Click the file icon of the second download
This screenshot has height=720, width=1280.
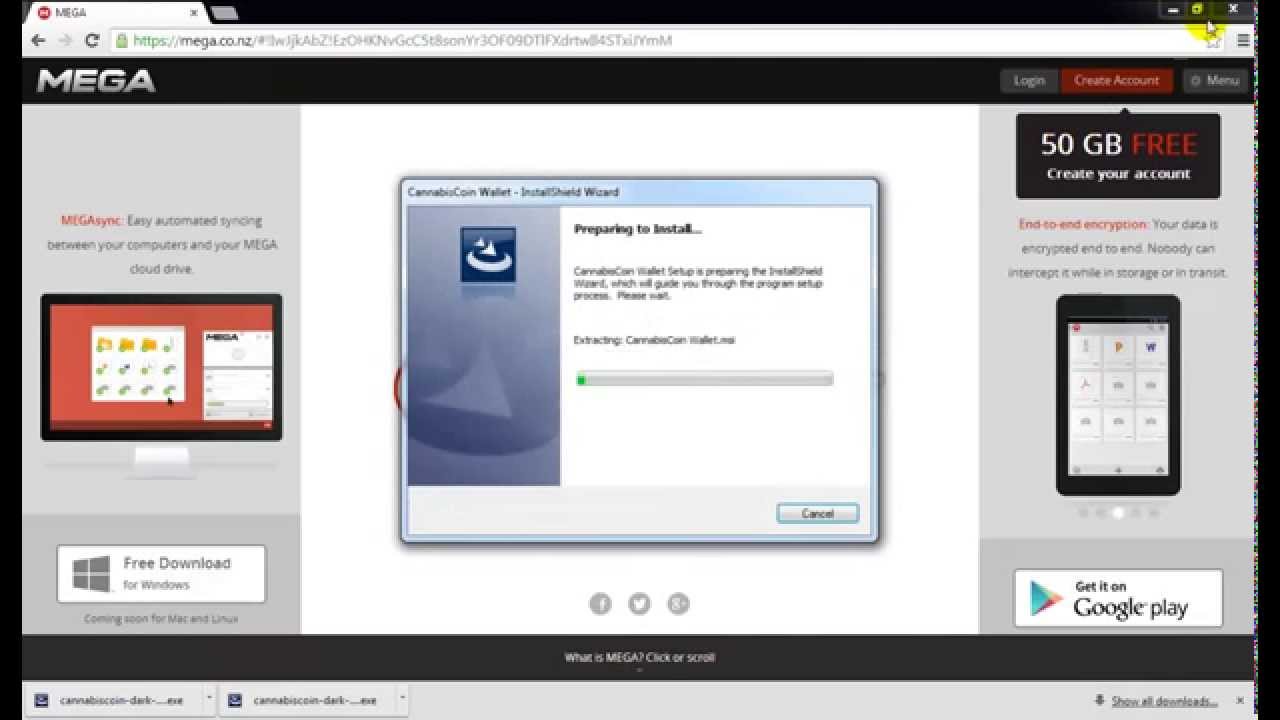point(235,701)
